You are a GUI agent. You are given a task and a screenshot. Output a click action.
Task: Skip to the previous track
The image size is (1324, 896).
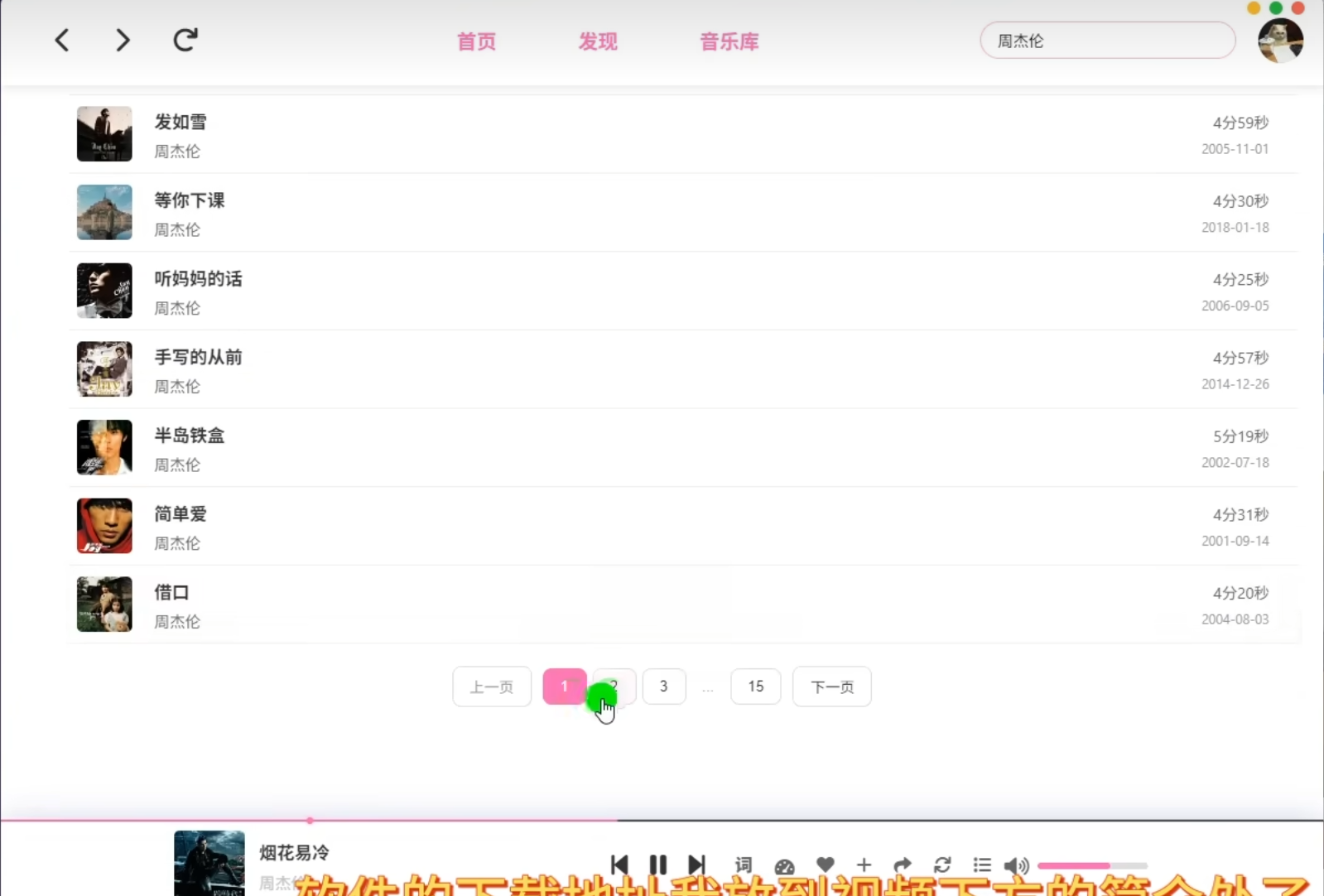(x=619, y=865)
